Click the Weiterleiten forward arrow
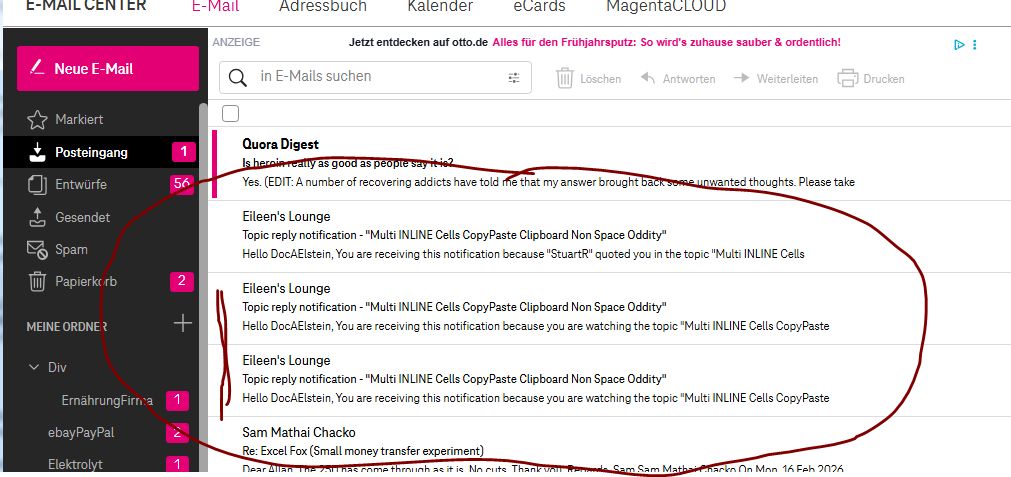The width and height of the screenshot is (1011, 477). (741, 78)
